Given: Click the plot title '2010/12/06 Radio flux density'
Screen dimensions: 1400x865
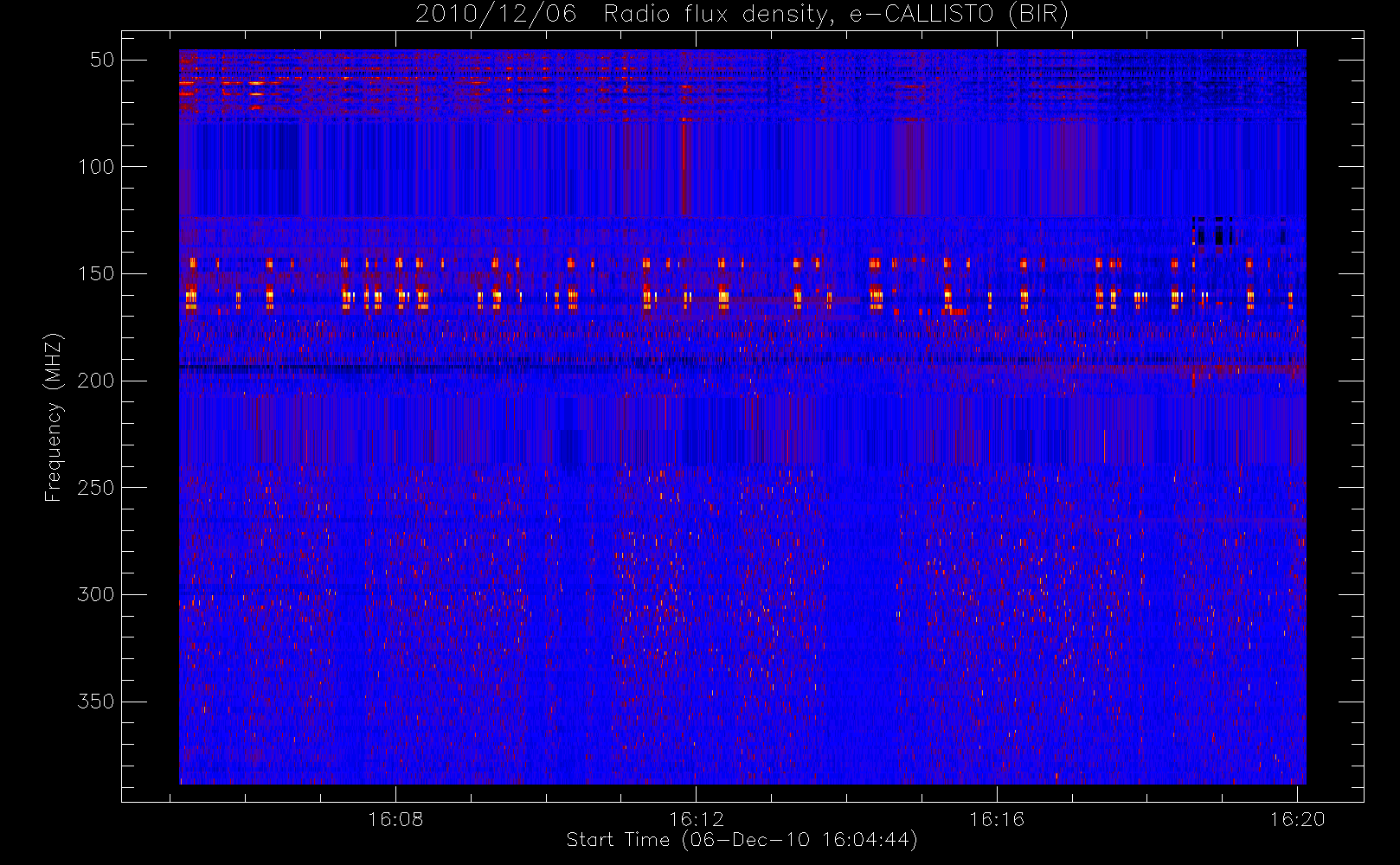Looking at the screenshot, I should click(x=742, y=15).
